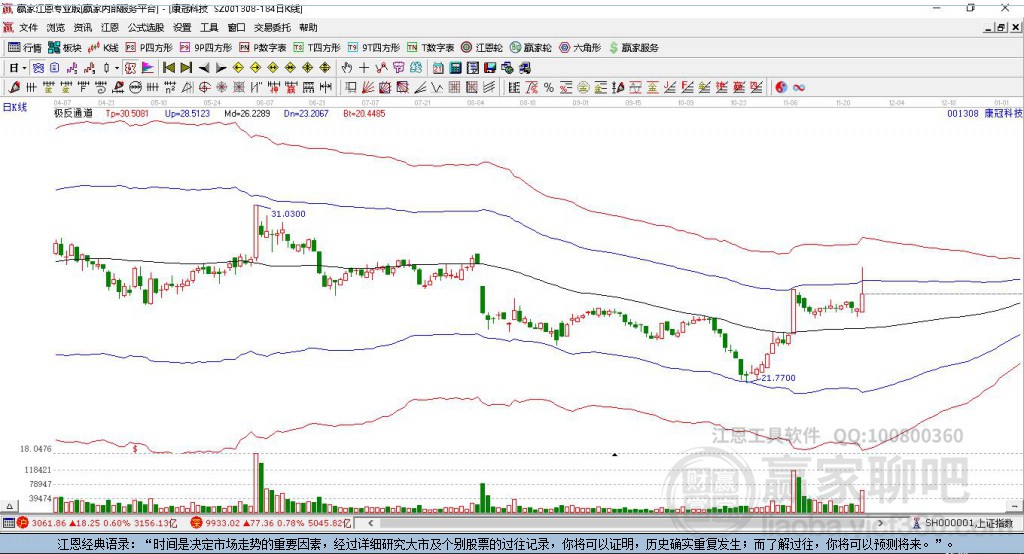This screenshot has width=1024, height=554.
Task: Select the hand pan tool
Action: [347, 68]
